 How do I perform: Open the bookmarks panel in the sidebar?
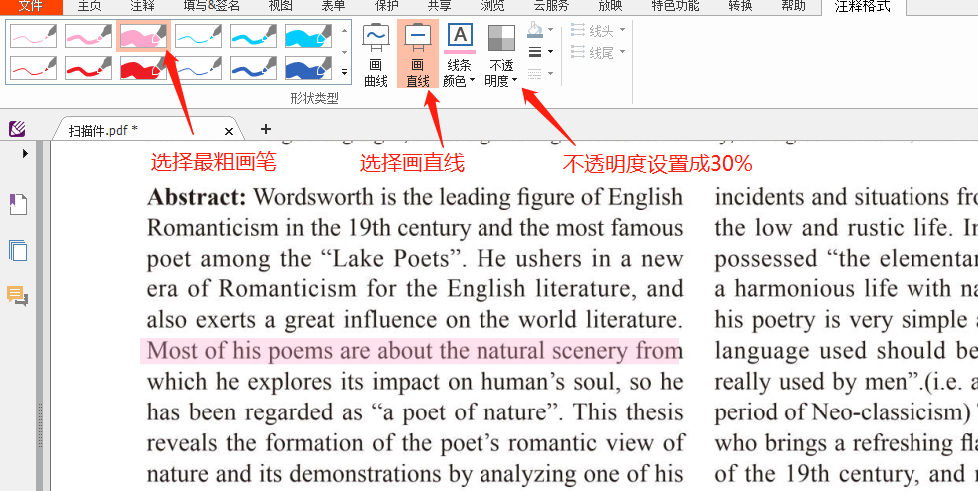click(18, 205)
